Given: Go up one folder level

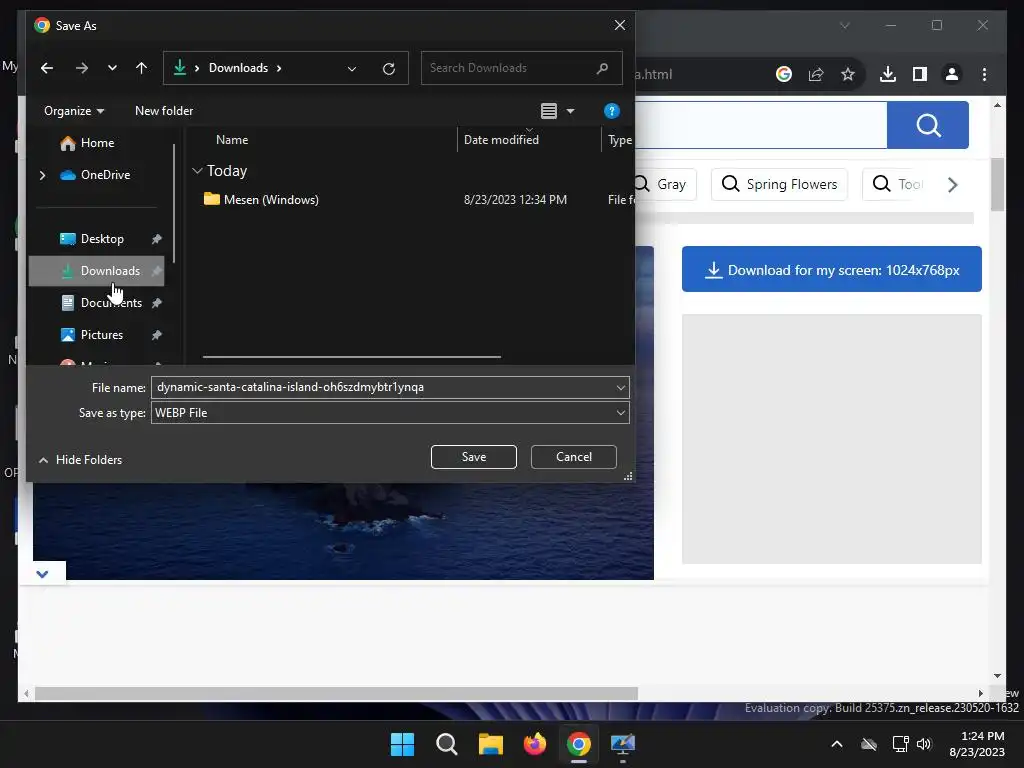Looking at the screenshot, I should click(x=141, y=68).
